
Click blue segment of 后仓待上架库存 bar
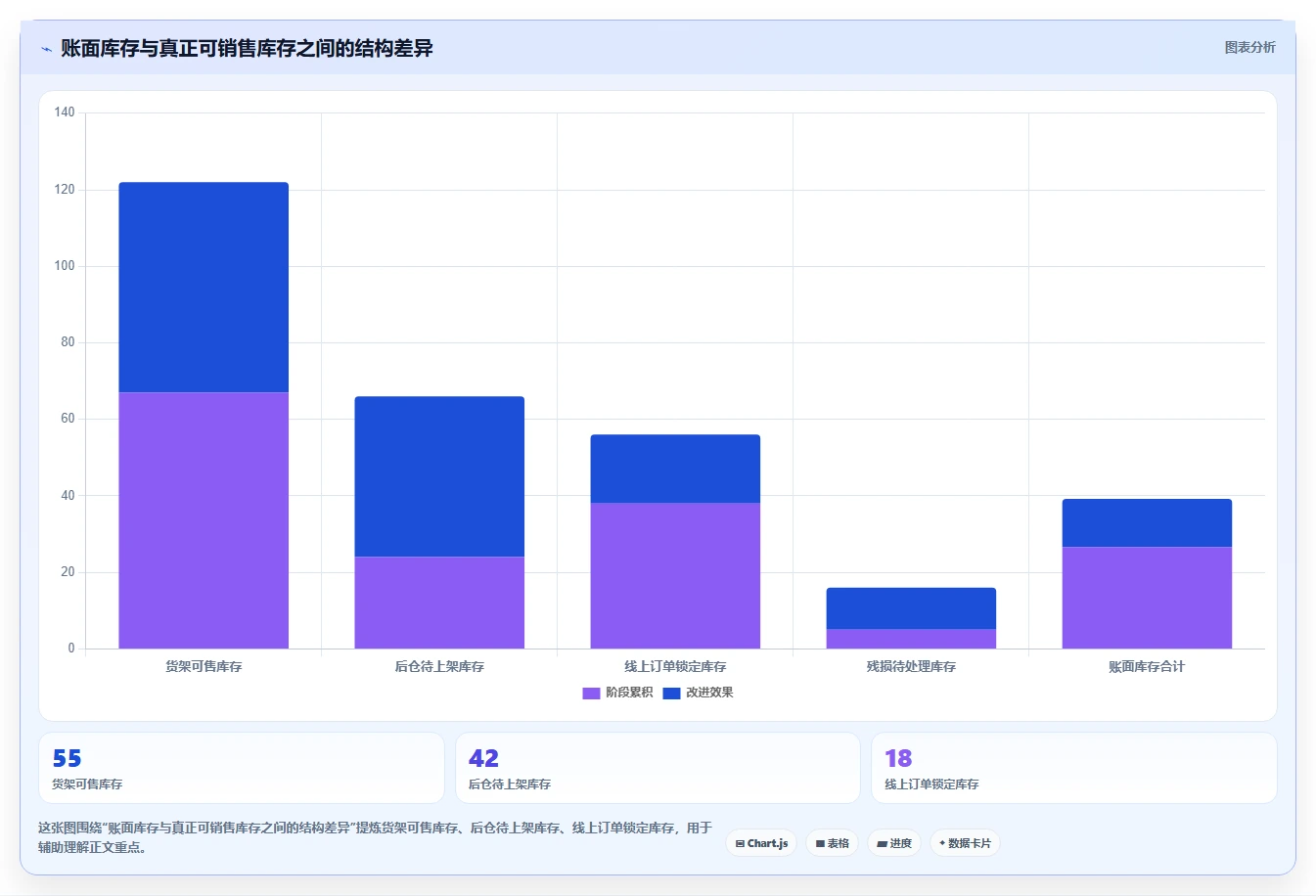tap(439, 476)
